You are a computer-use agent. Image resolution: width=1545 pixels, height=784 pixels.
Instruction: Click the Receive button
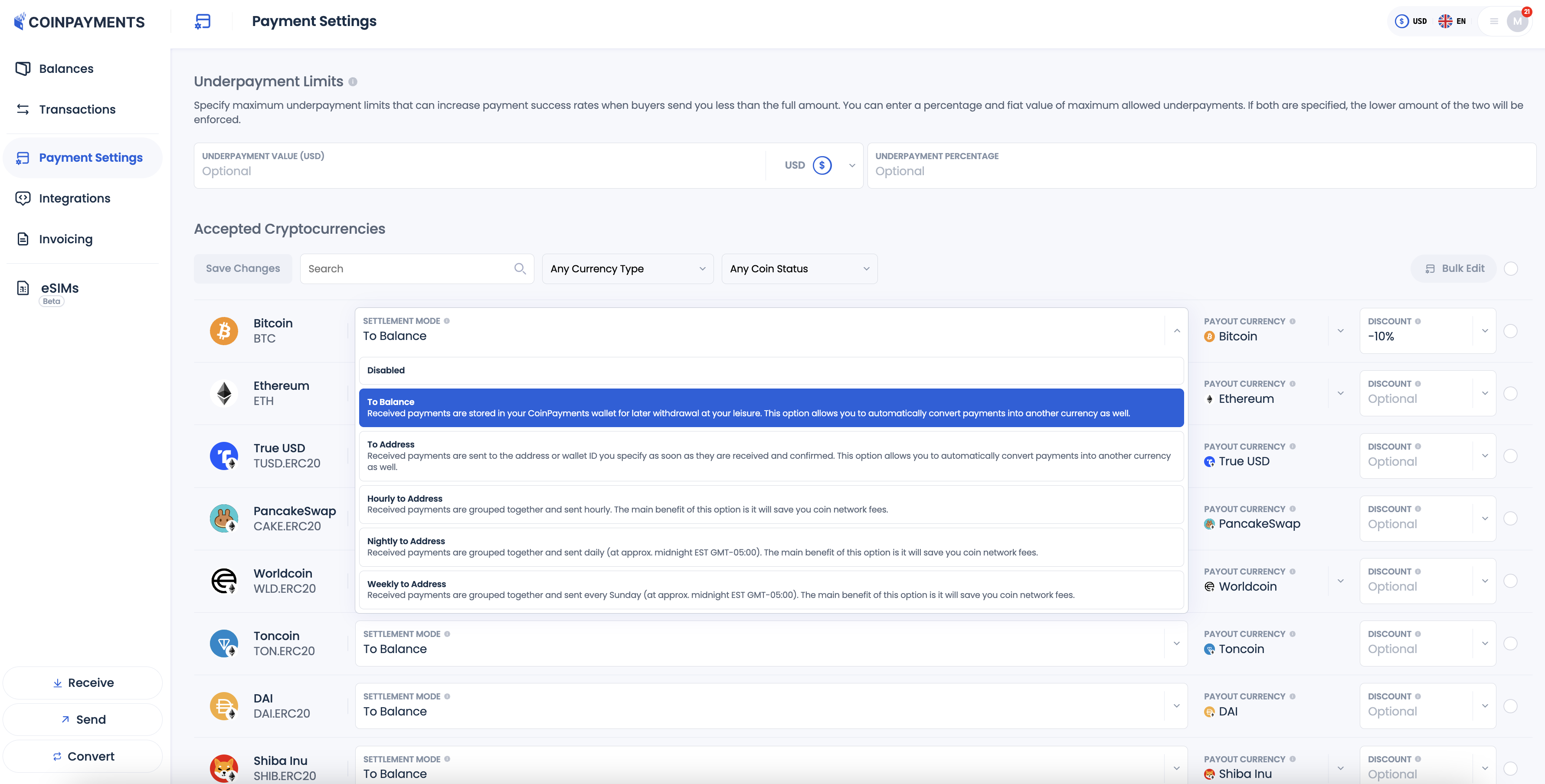[82, 682]
